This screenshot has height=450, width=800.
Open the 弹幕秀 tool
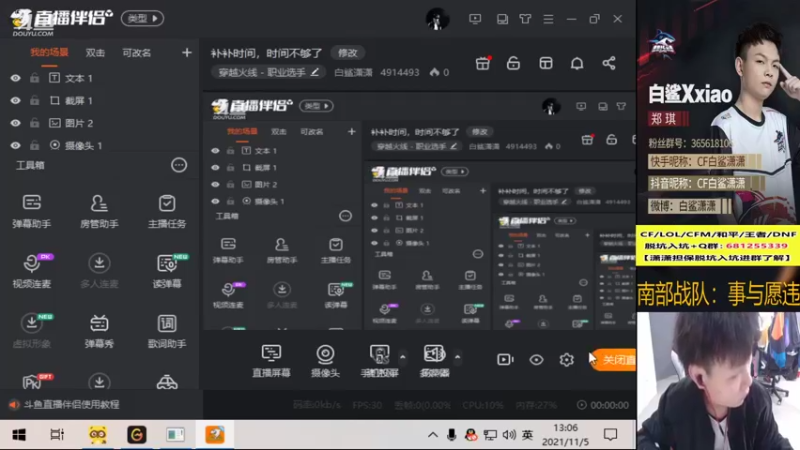pyautogui.click(x=99, y=331)
